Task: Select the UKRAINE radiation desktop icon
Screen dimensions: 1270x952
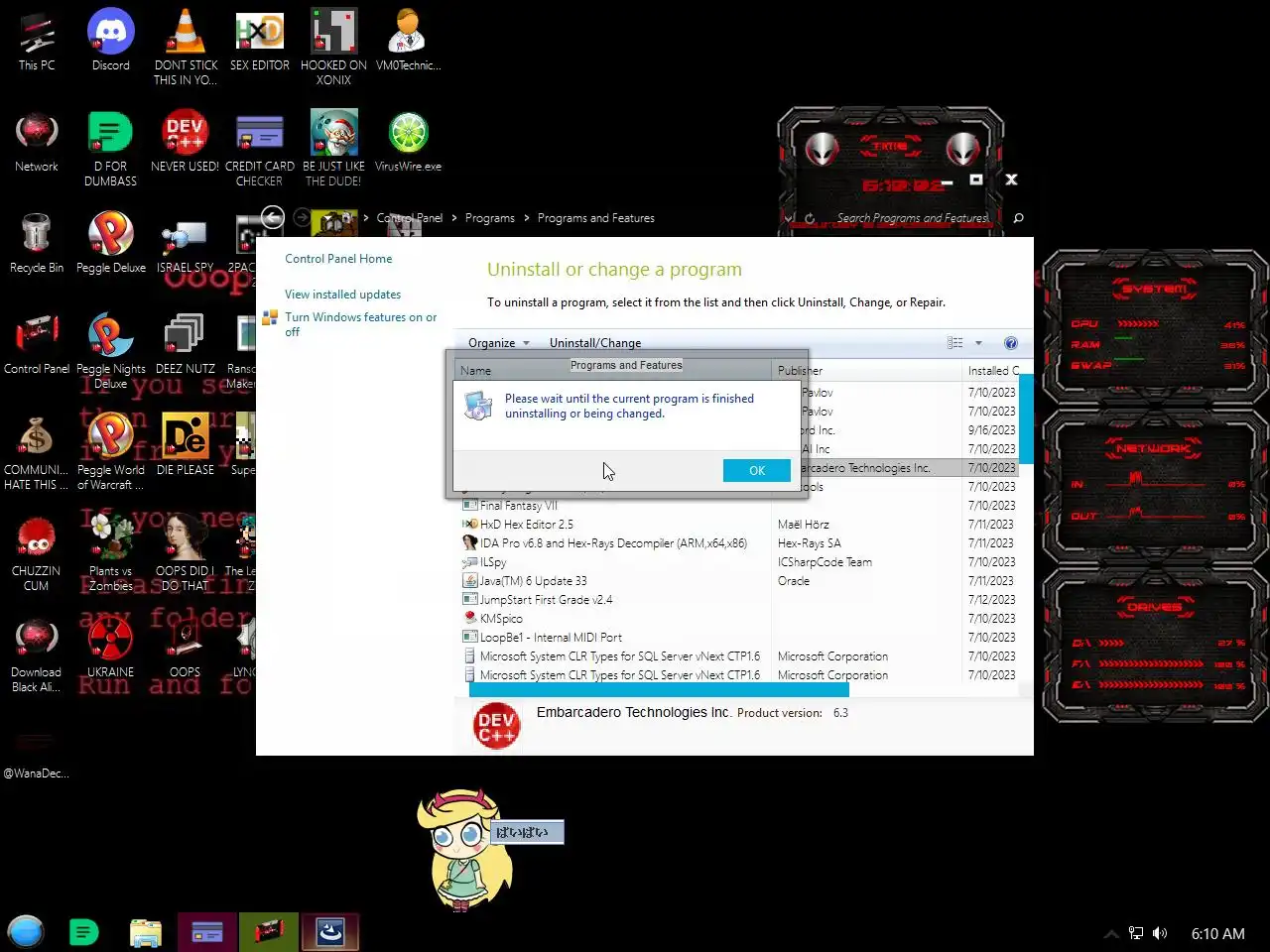Action: [x=111, y=648]
